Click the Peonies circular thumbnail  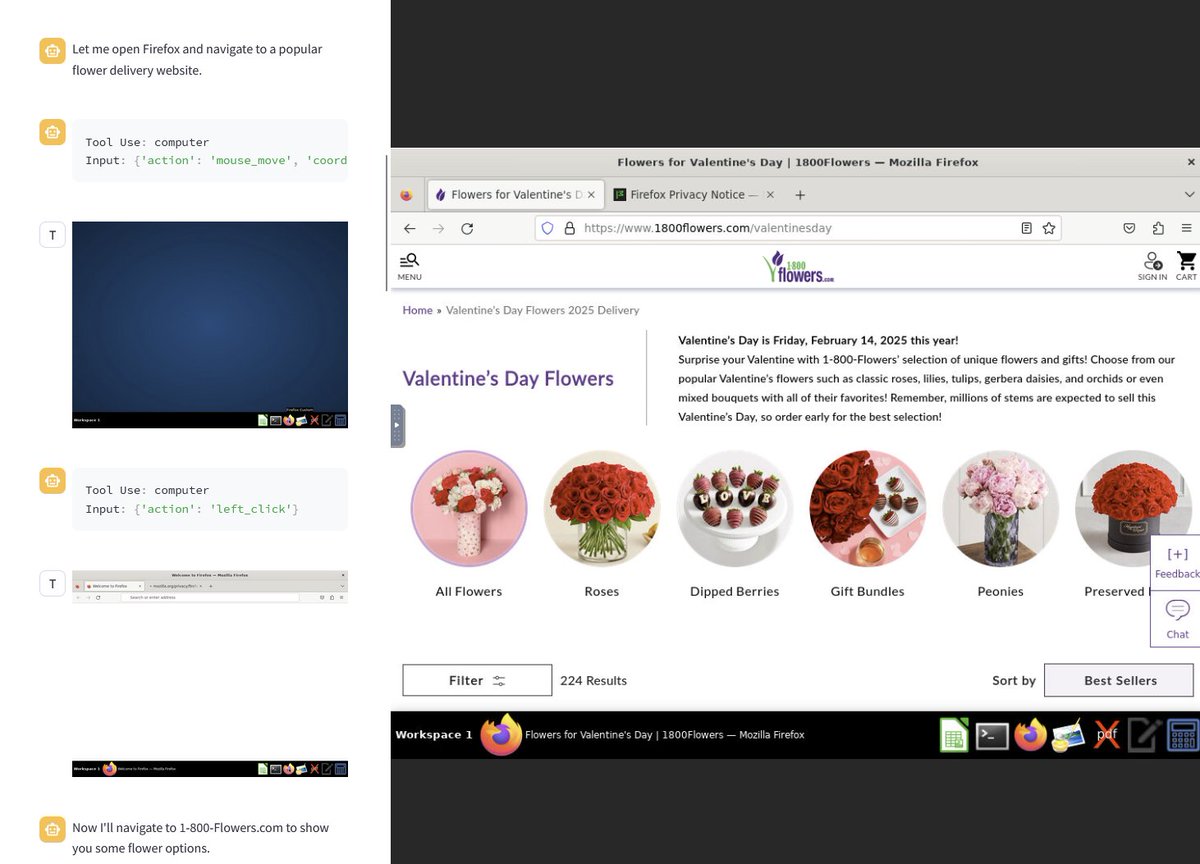click(1001, 508)
